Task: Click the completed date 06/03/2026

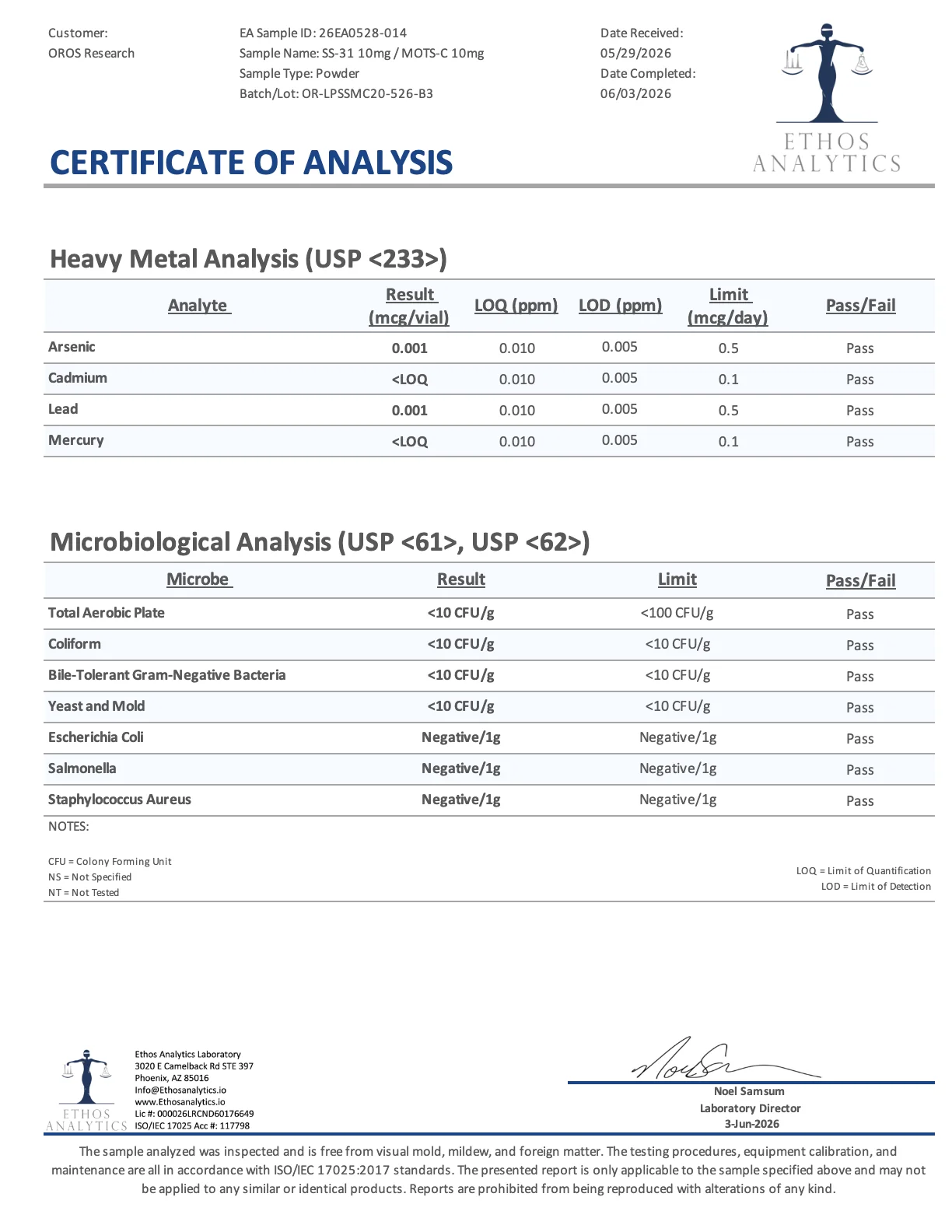Action: pos(635,93)
